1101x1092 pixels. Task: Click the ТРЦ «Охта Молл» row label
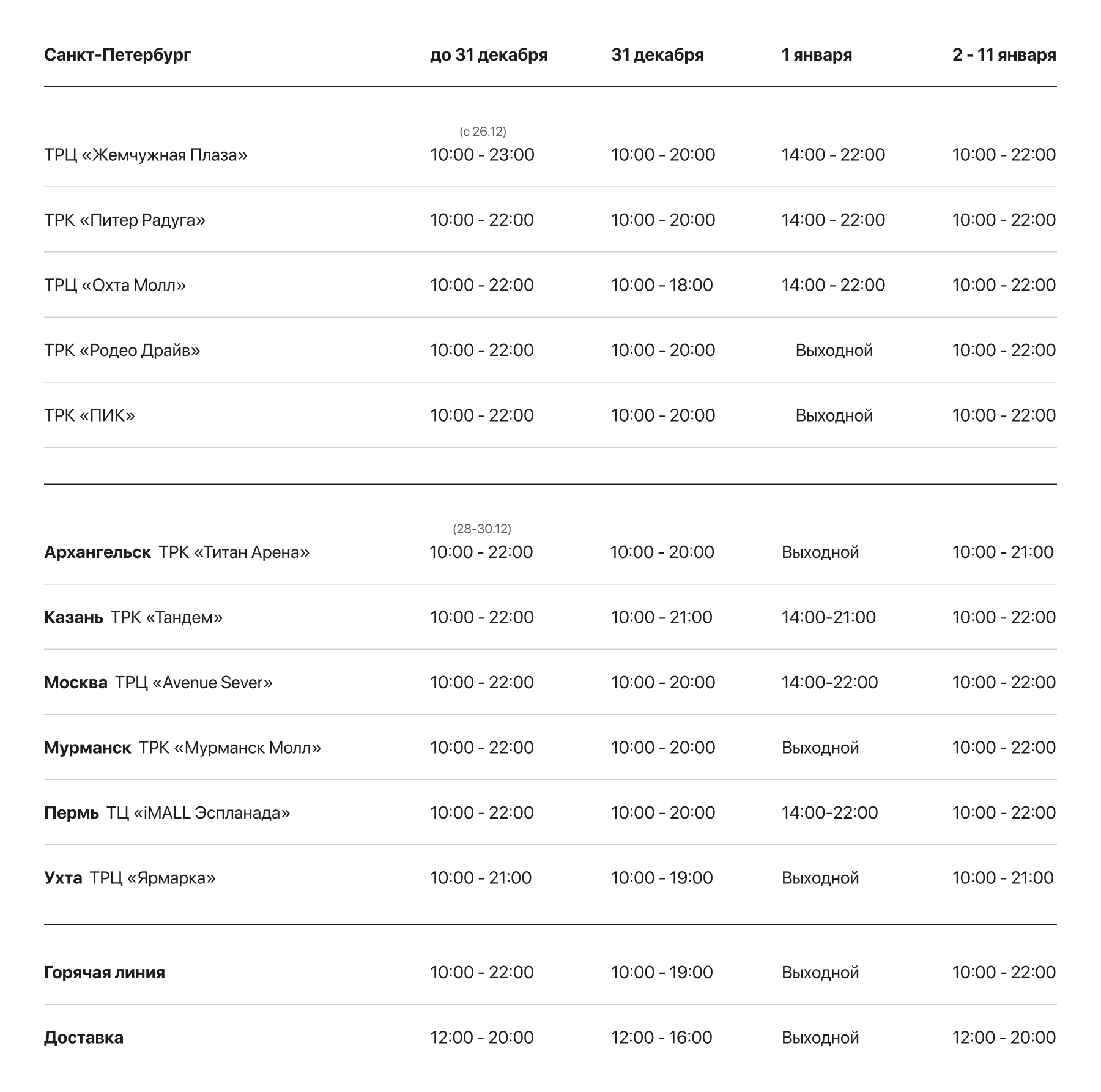[115, 285]
